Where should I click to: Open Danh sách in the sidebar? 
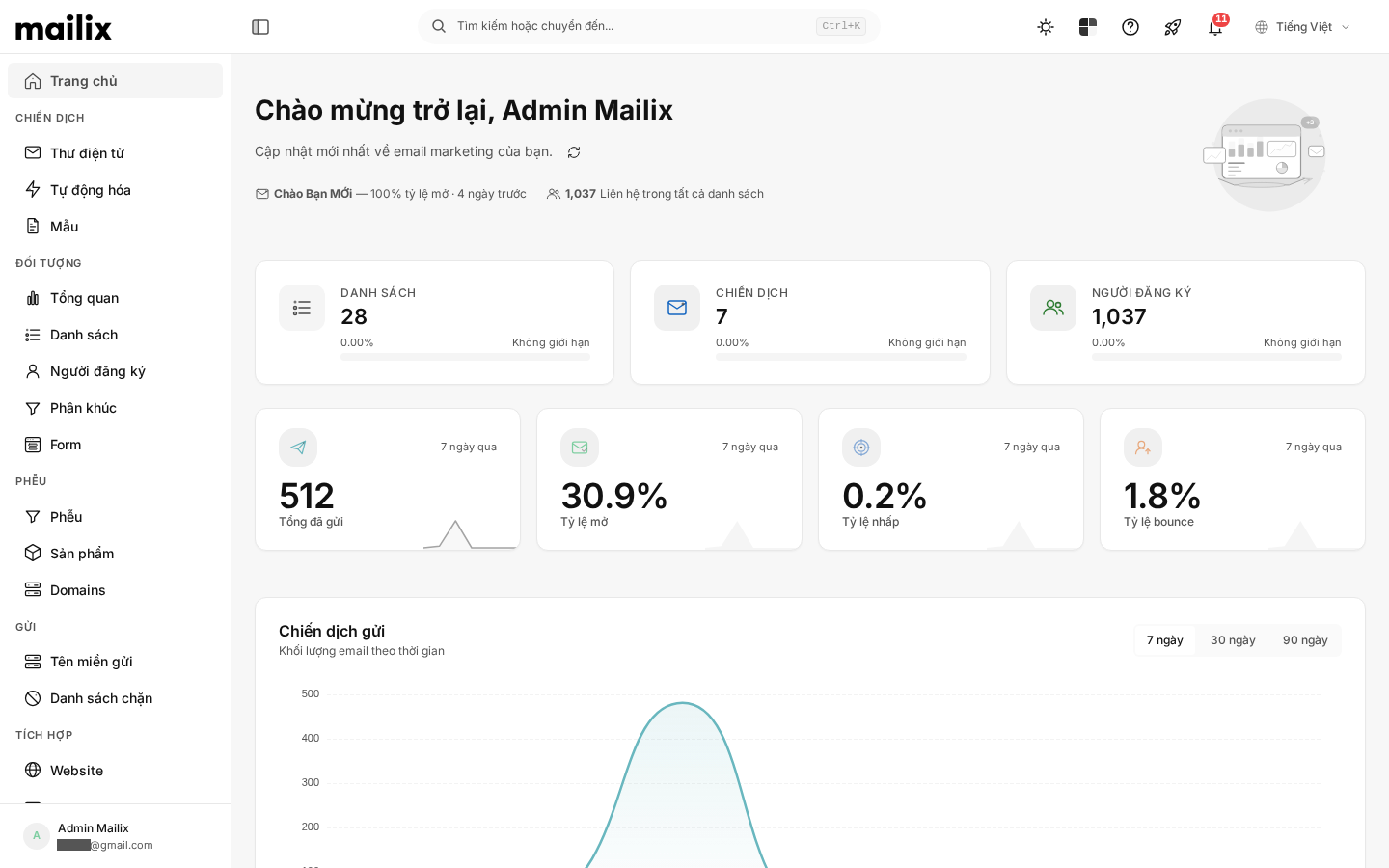pos(115,335)
